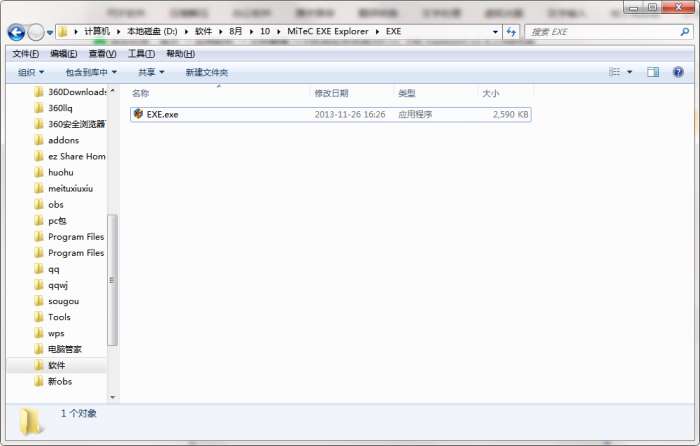Click the EXE.exe application icon
The width and height of the screenshot is (700, 446).
[x=138, y=114]
